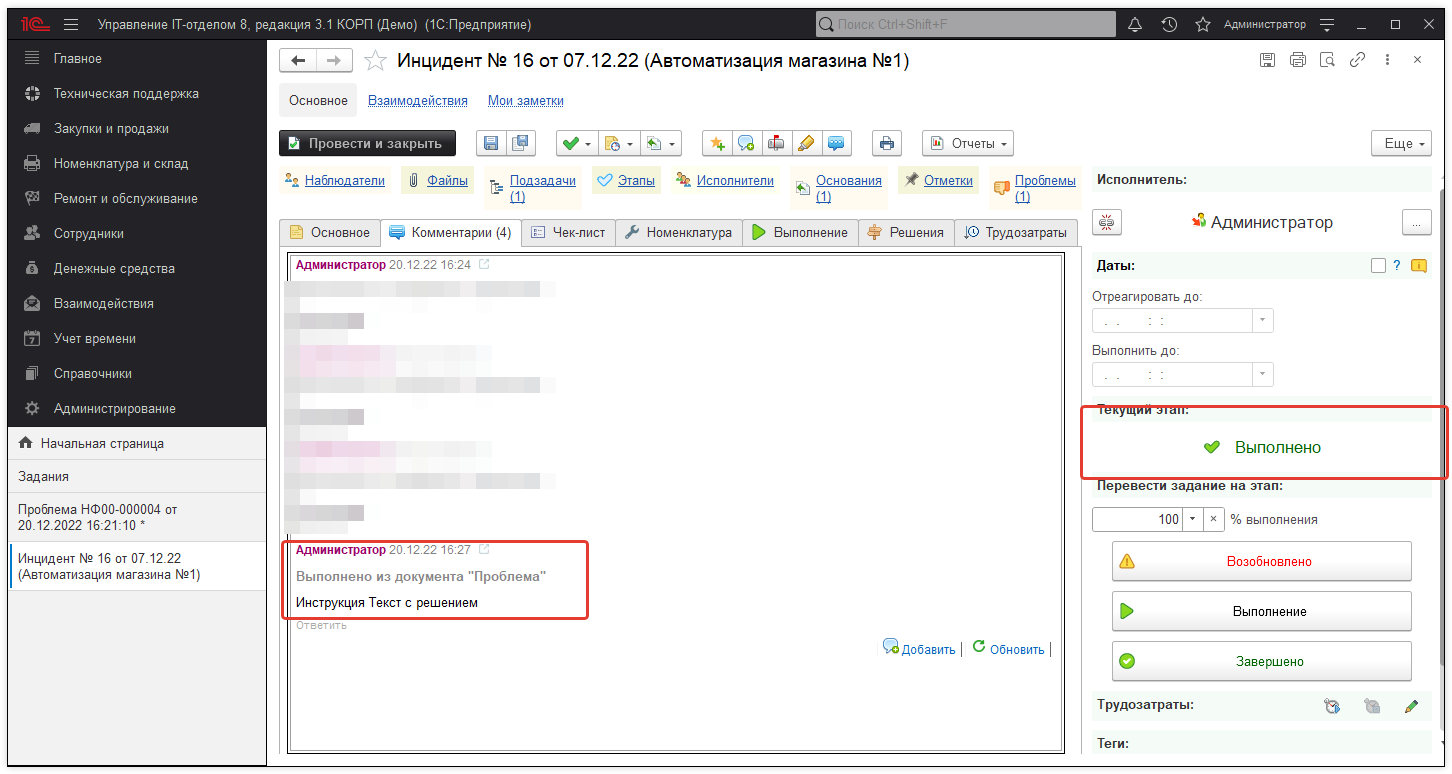Switch to the Чек-лист tab

pyautogui.click(x=568, y=232)
